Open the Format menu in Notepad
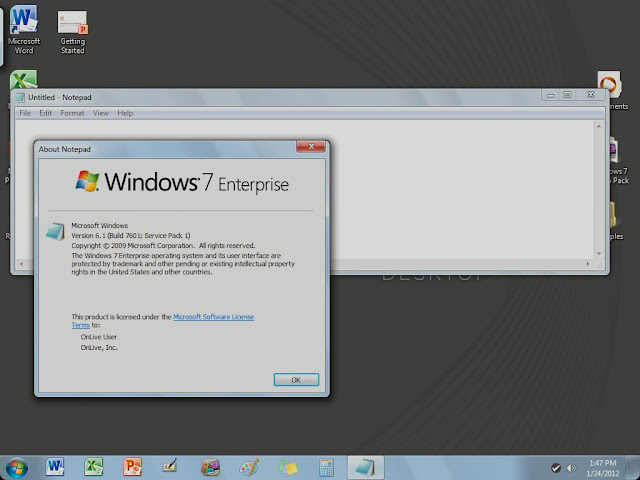This screenshot has width=640, height=480. [72, 113]
